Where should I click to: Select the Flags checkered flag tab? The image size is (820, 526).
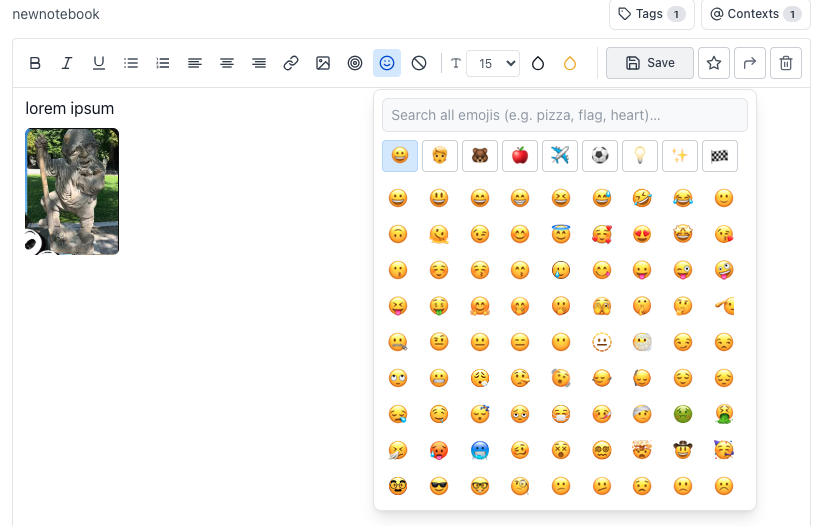(720, 156)
